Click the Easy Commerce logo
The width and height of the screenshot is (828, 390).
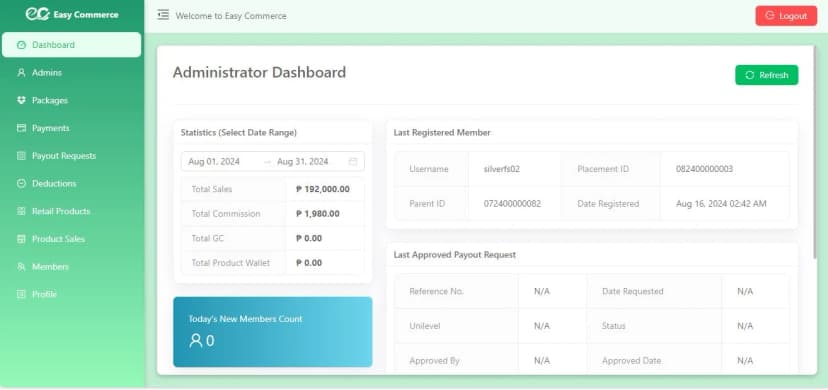[72, 15]
